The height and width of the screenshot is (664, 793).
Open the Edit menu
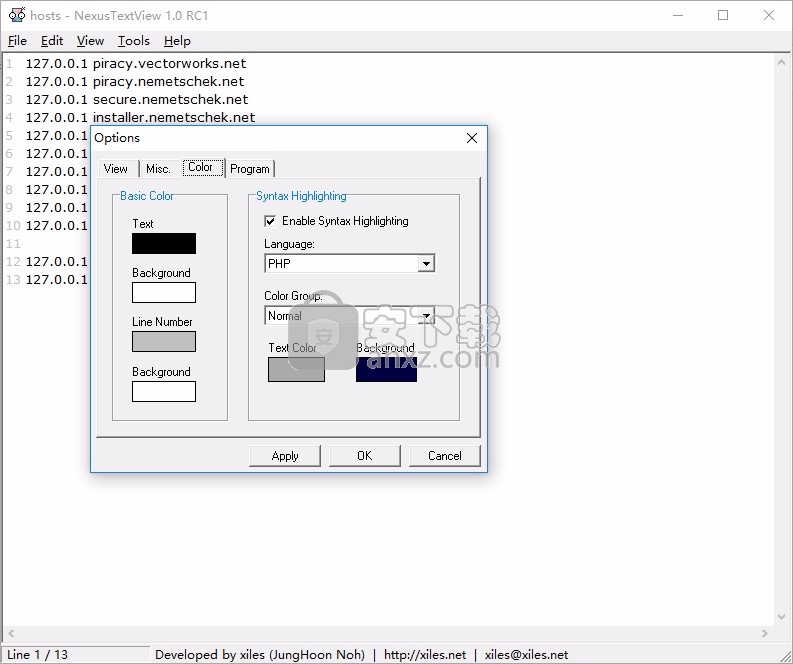point(52,41)
